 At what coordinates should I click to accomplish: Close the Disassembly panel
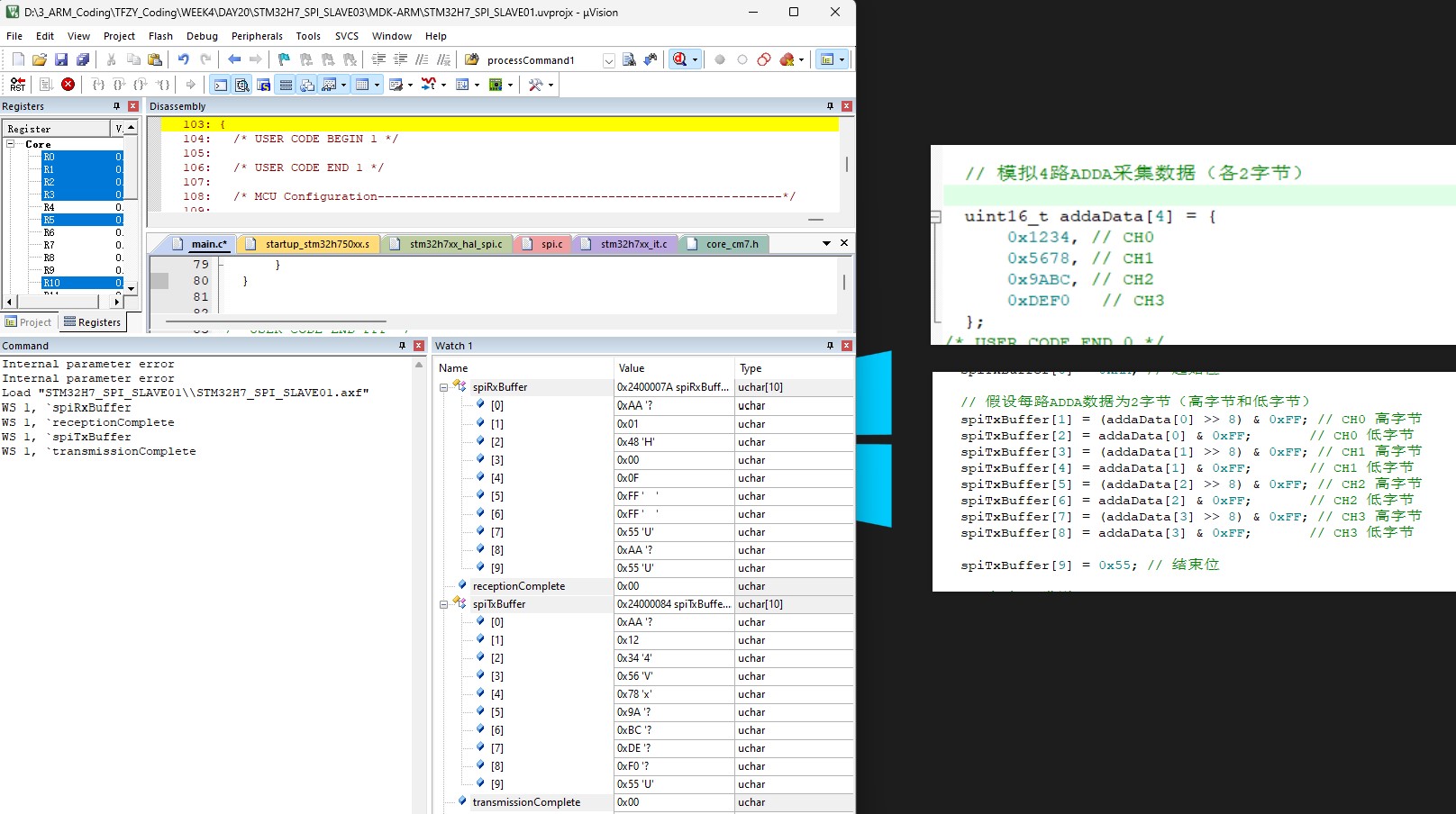(x=847, y=106)
